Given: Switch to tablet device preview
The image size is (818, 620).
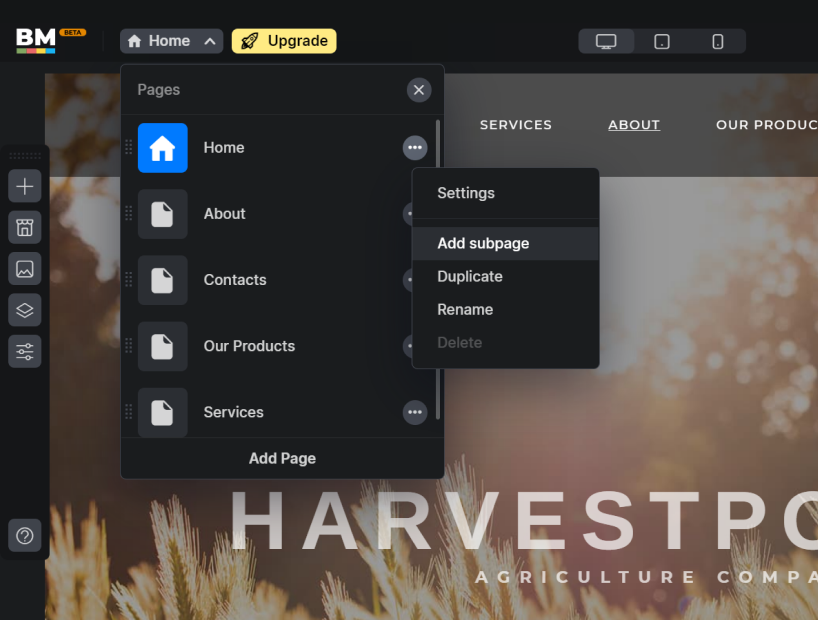Looking at the screenshot, I should (x=662, y=41).
